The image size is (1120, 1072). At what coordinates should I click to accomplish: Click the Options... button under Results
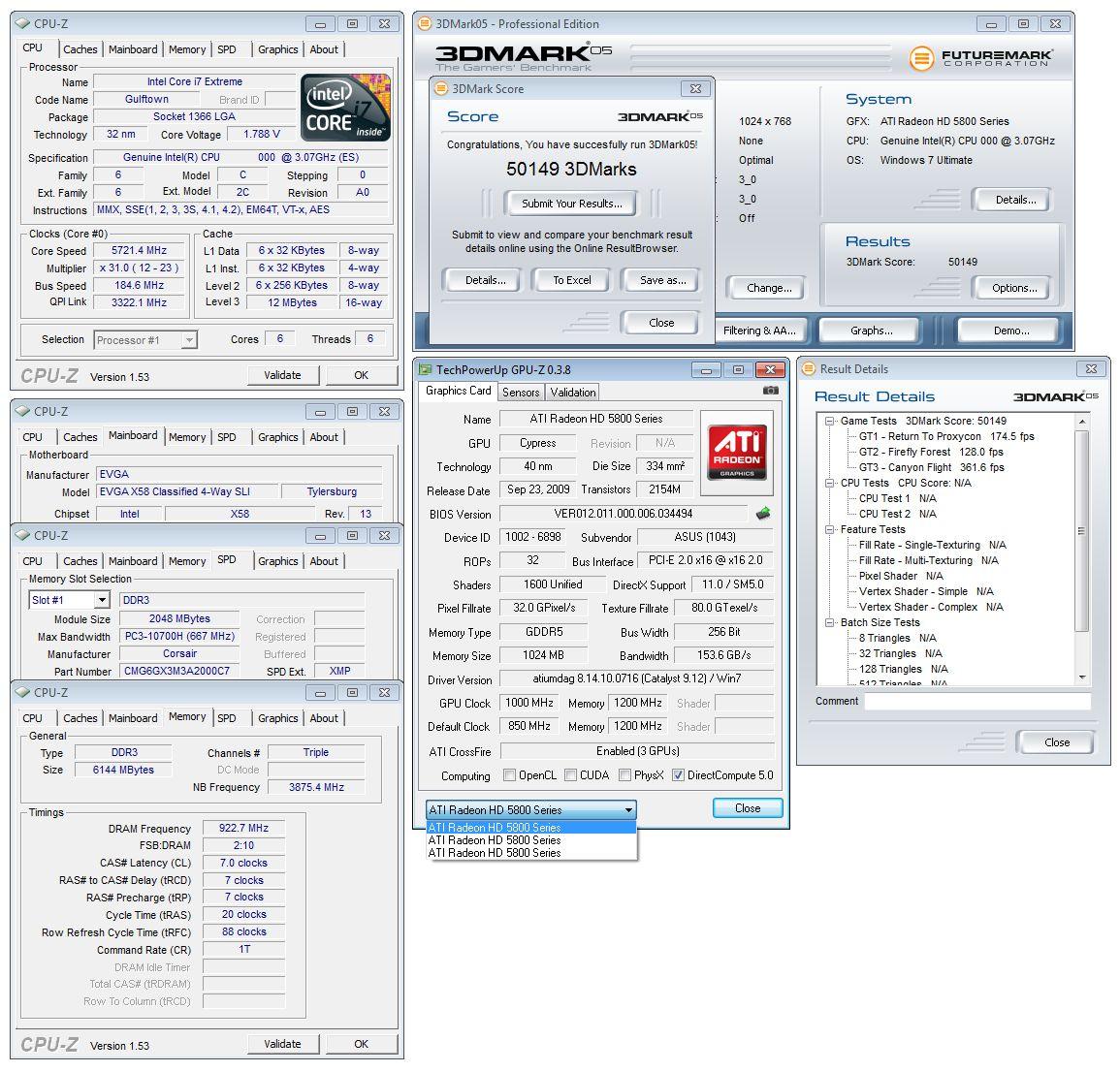[1014, 288]
